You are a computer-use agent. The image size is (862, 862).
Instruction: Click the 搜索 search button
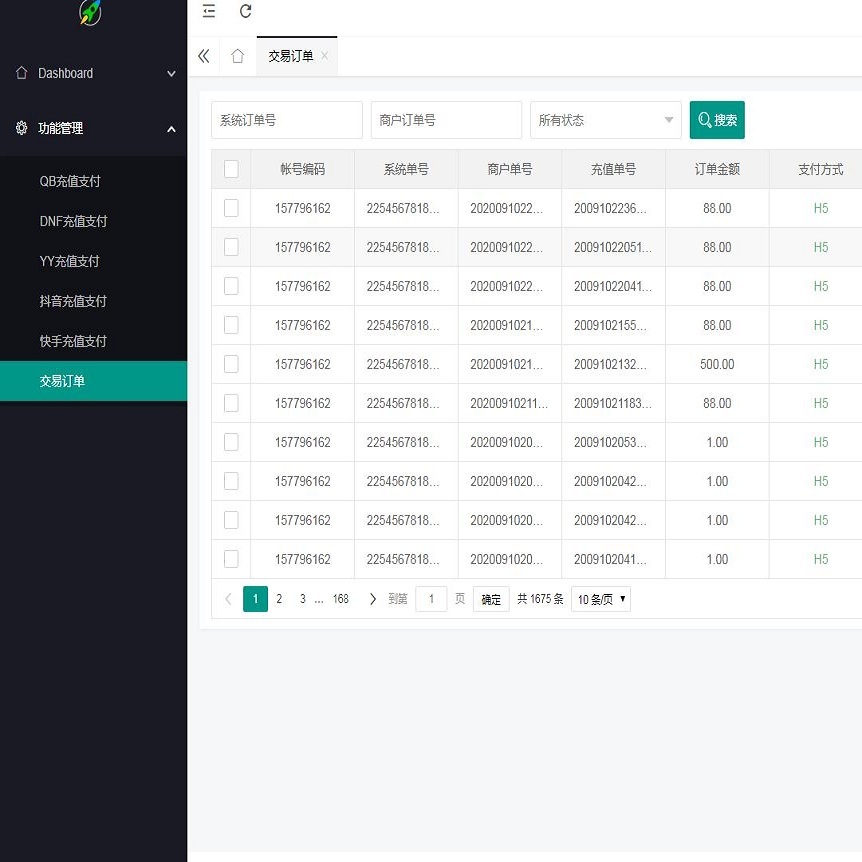tap(717, 120)
